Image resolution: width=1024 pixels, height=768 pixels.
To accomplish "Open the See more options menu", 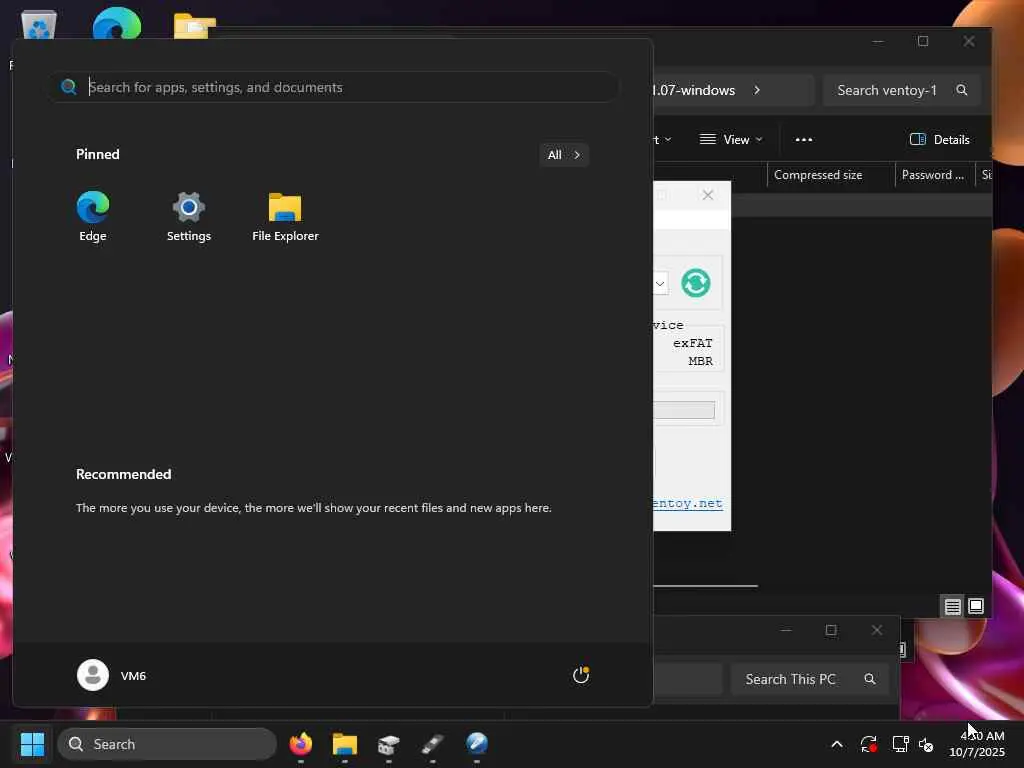I will (x=803, y=139).
